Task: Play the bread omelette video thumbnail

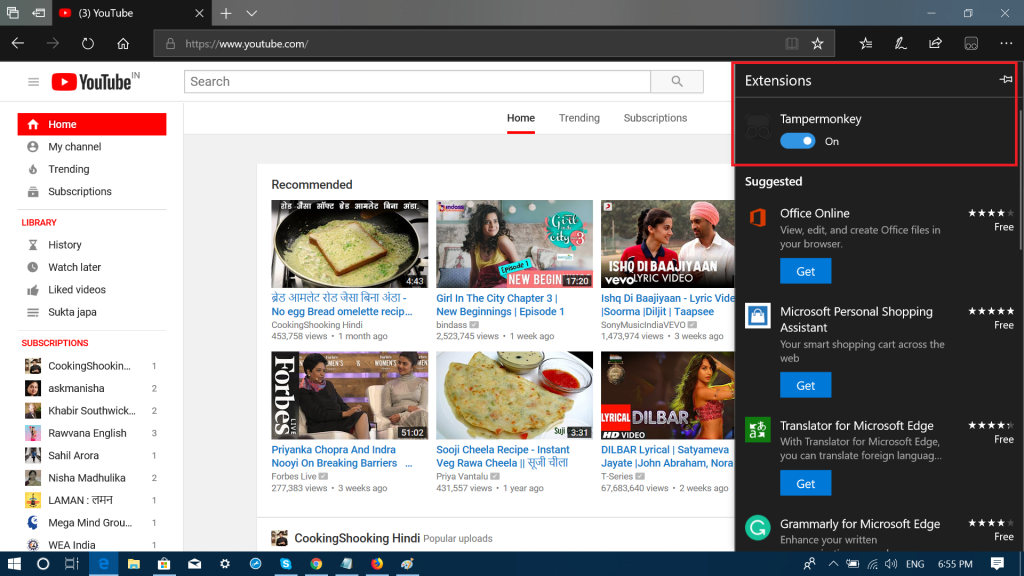Action: (x=349, y=244)
